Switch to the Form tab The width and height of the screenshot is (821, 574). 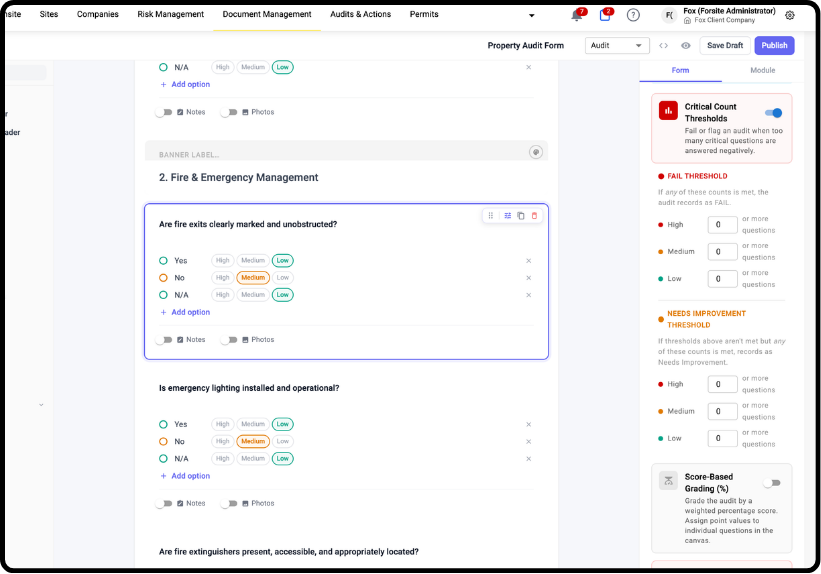[x=680, y=70]
